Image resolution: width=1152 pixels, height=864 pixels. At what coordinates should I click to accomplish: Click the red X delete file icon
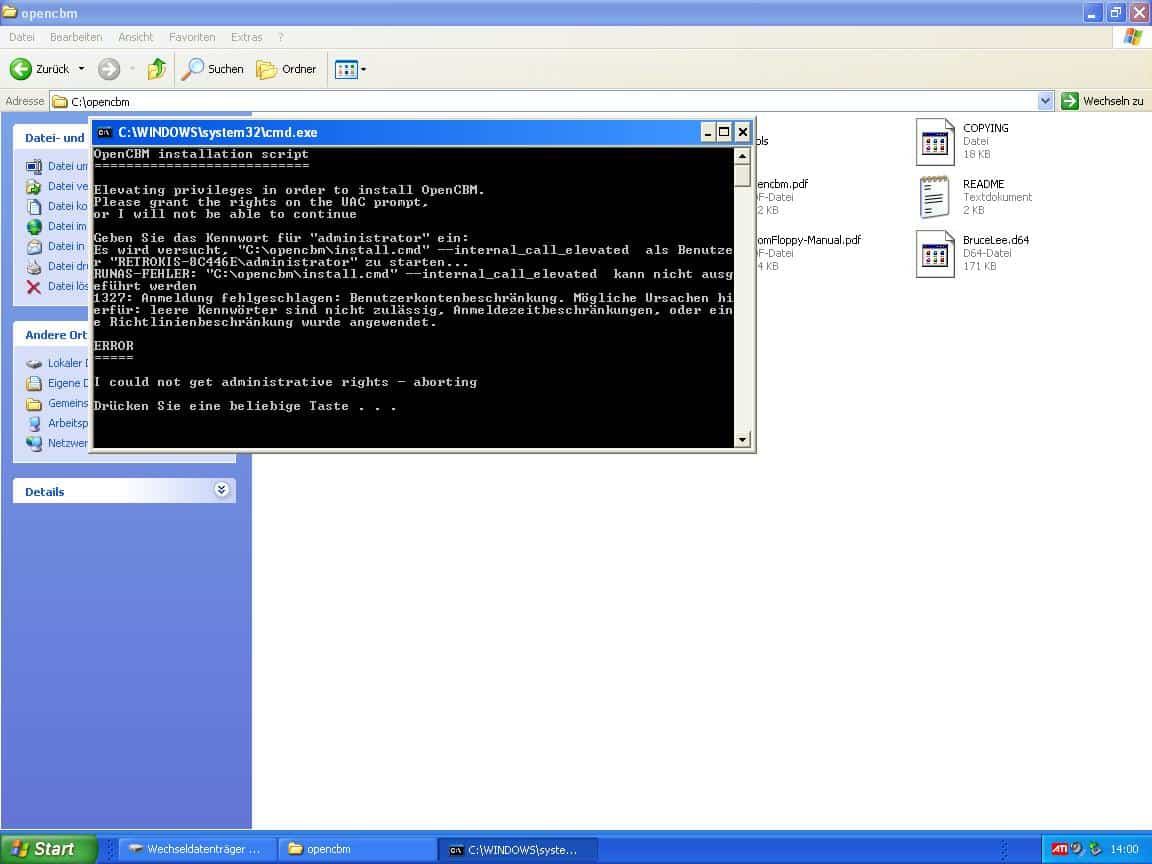[34, 287]
